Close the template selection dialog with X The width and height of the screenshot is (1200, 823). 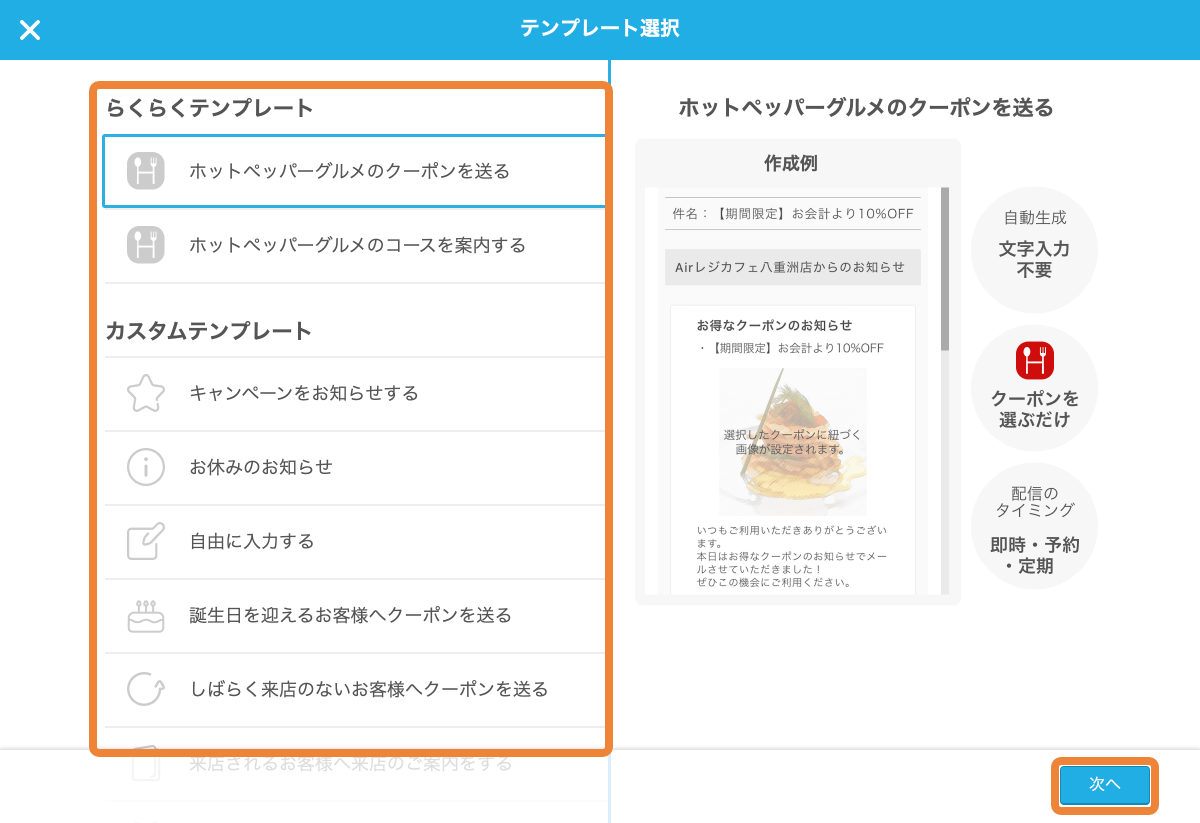click(x=30, y=30)
